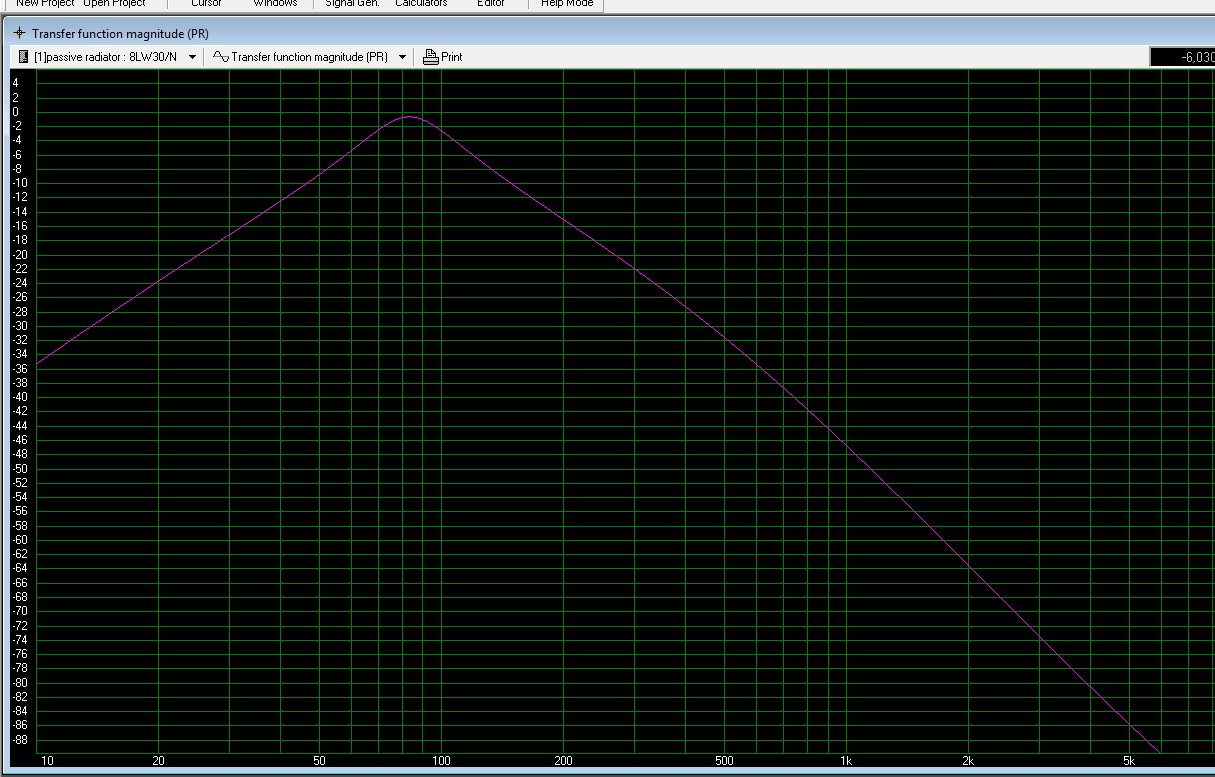Click the -6,030 cursor value readout

coord(1182,57)
